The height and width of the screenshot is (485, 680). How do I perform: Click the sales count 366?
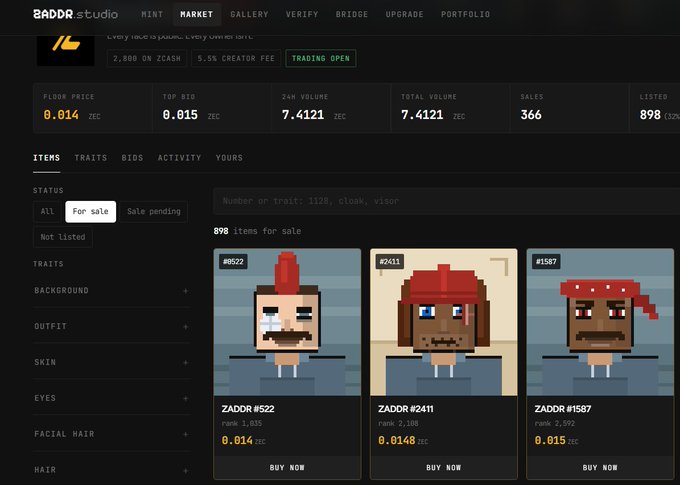tap(531, 115)
